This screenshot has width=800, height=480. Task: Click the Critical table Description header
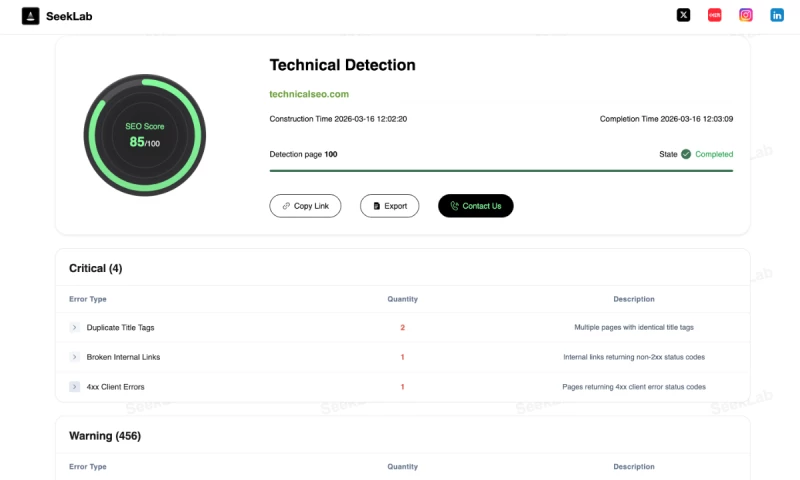point(634,299)
